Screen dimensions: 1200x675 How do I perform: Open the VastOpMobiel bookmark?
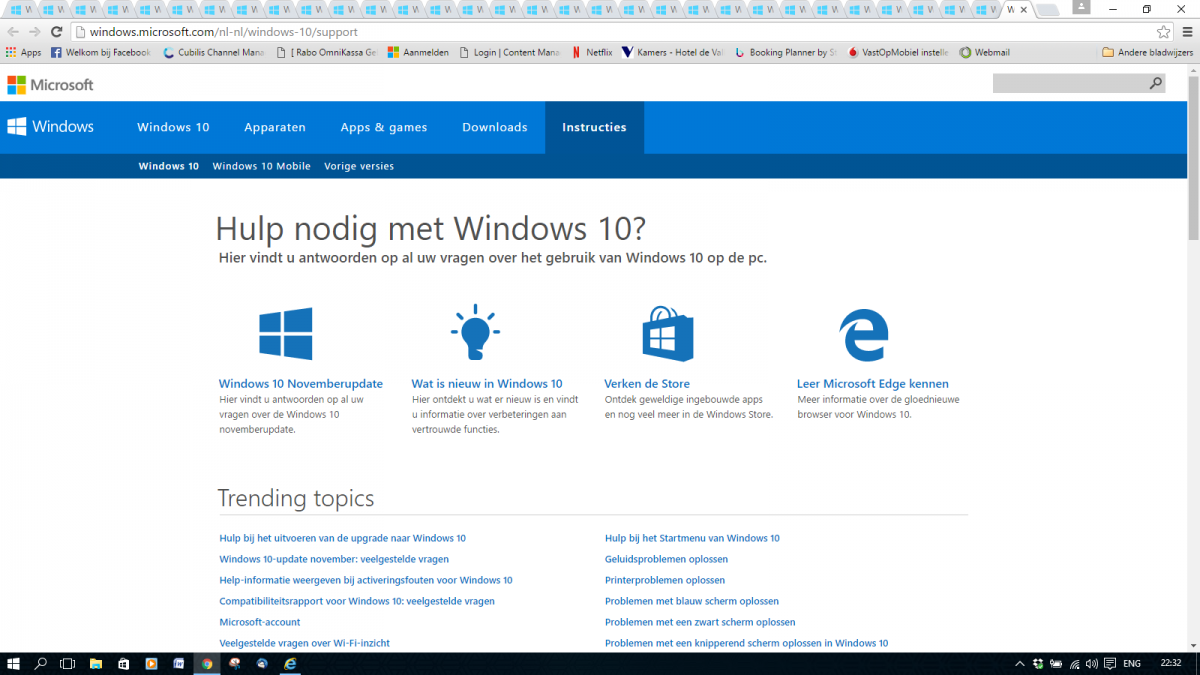pyautogui.click(x=897, y=53)
